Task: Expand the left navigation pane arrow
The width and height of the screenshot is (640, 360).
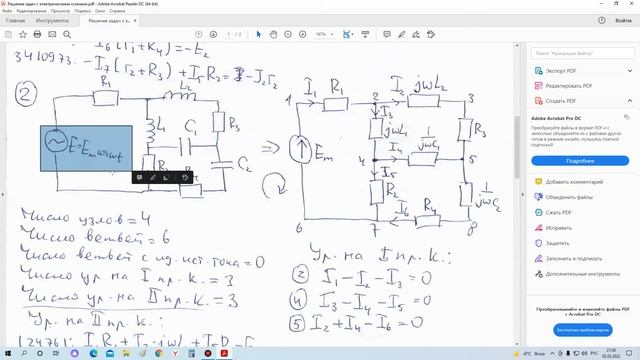Action: (2, 195)
